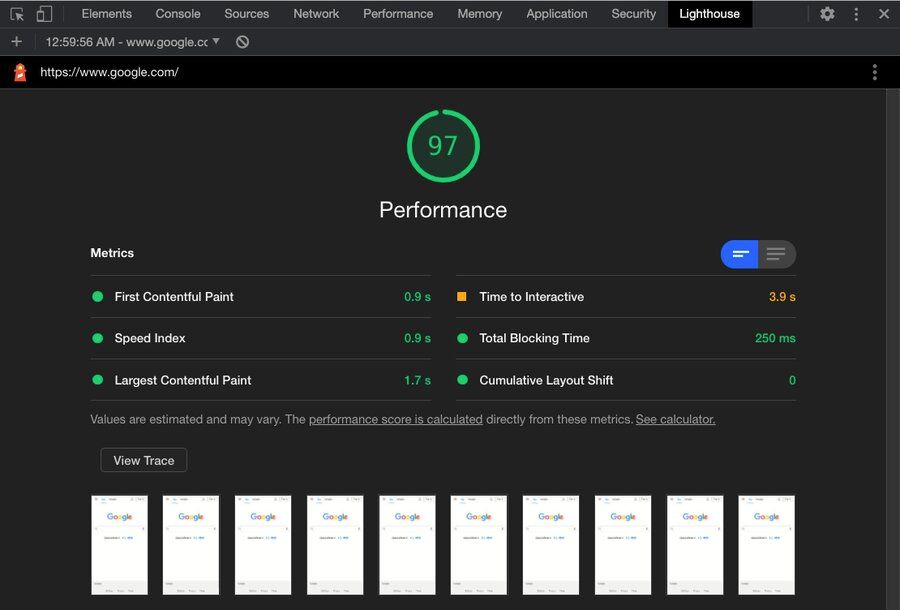Click green dot beside Speed Index
The image size is (900, 610).
tap(98, 338)
